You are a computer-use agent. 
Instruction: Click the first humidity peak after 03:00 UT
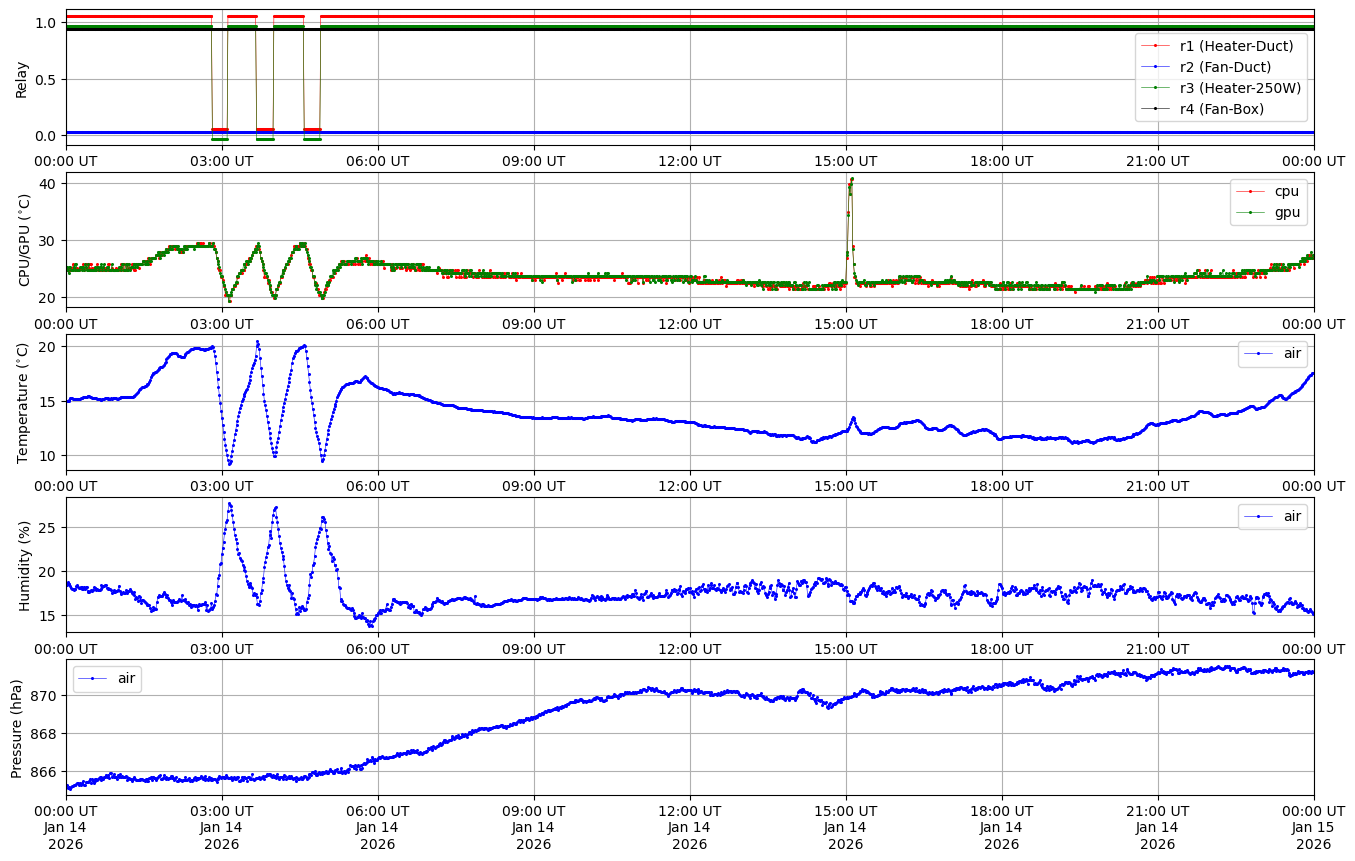230,504
